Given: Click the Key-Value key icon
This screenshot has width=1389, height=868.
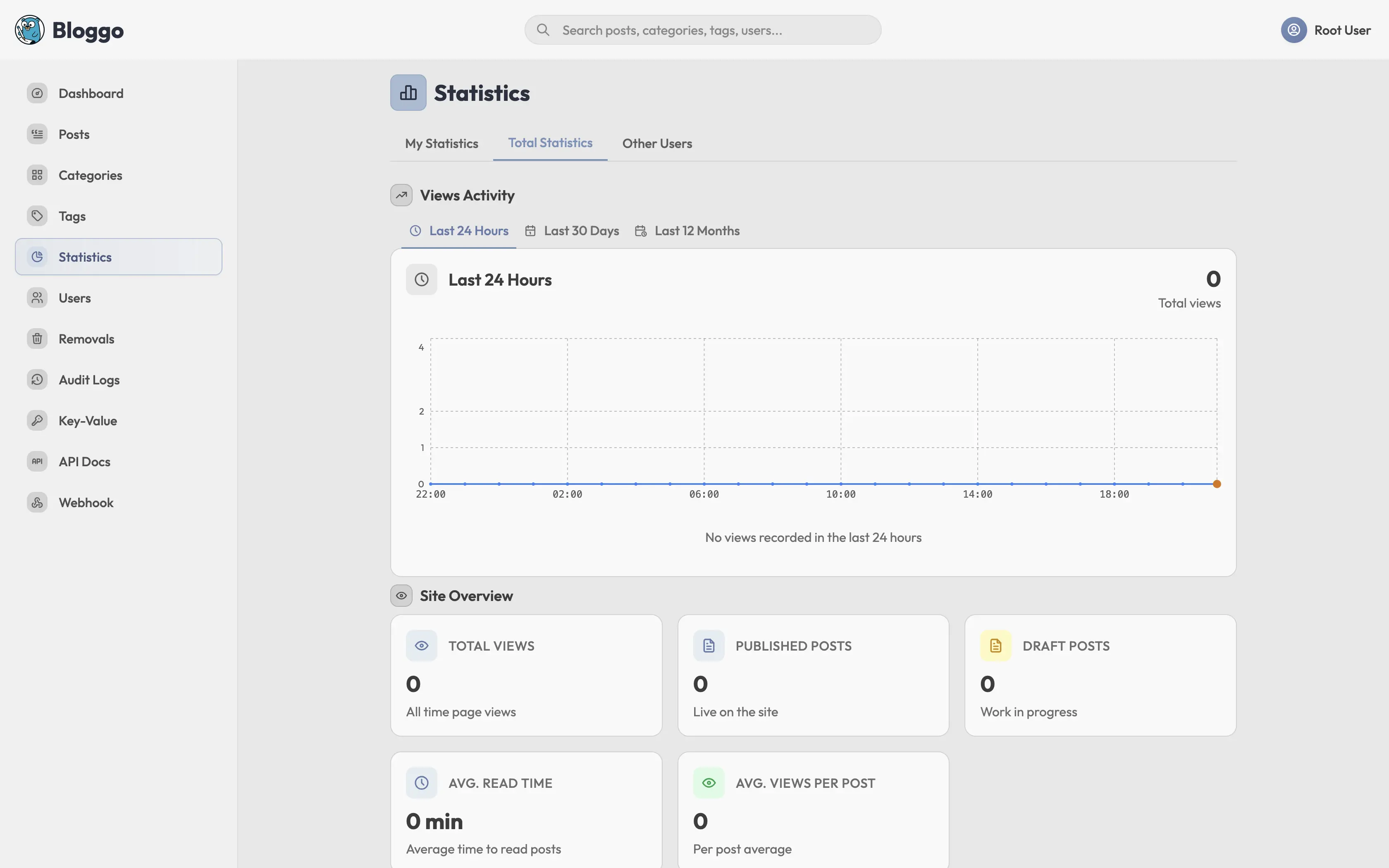Looking at the screenshot, I should click(x=37, y=420).
